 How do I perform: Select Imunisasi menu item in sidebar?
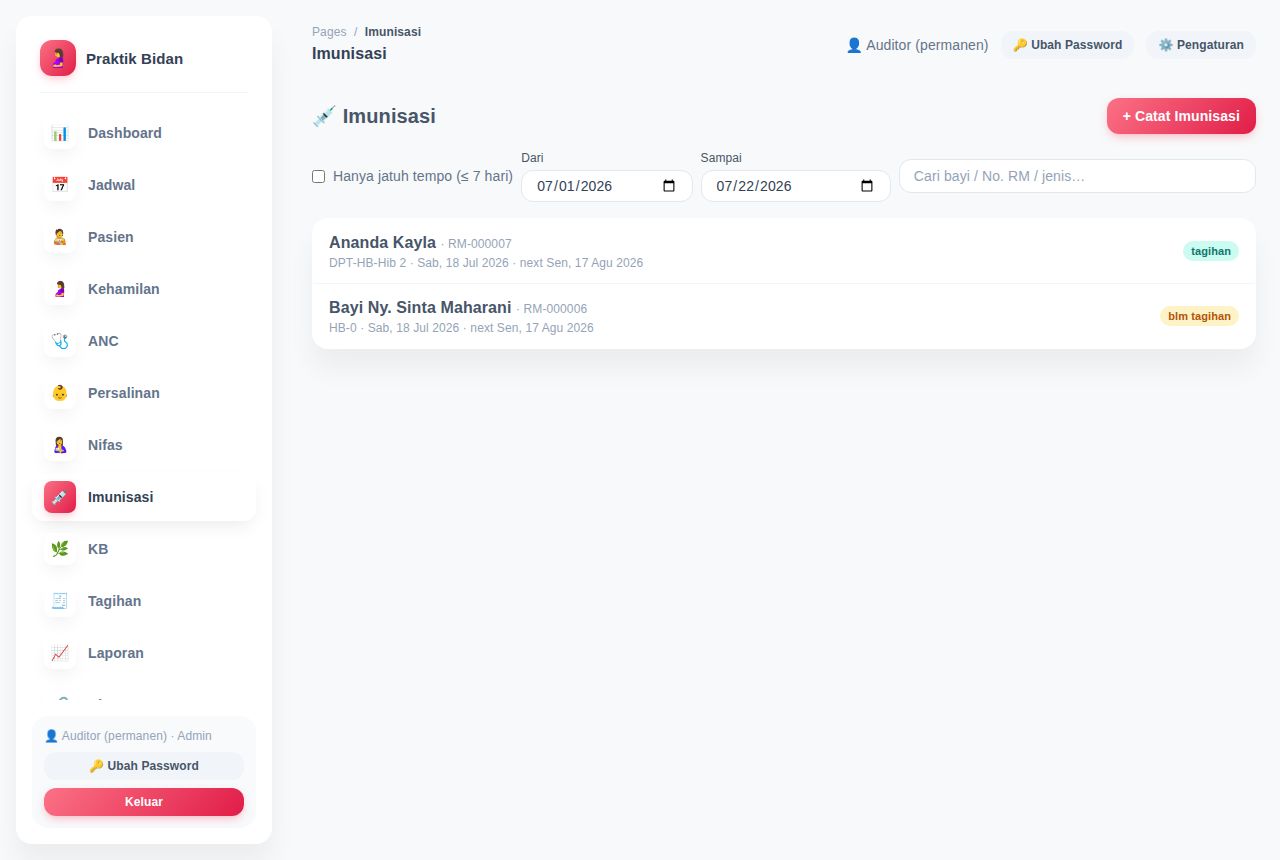tap(144, 497)
